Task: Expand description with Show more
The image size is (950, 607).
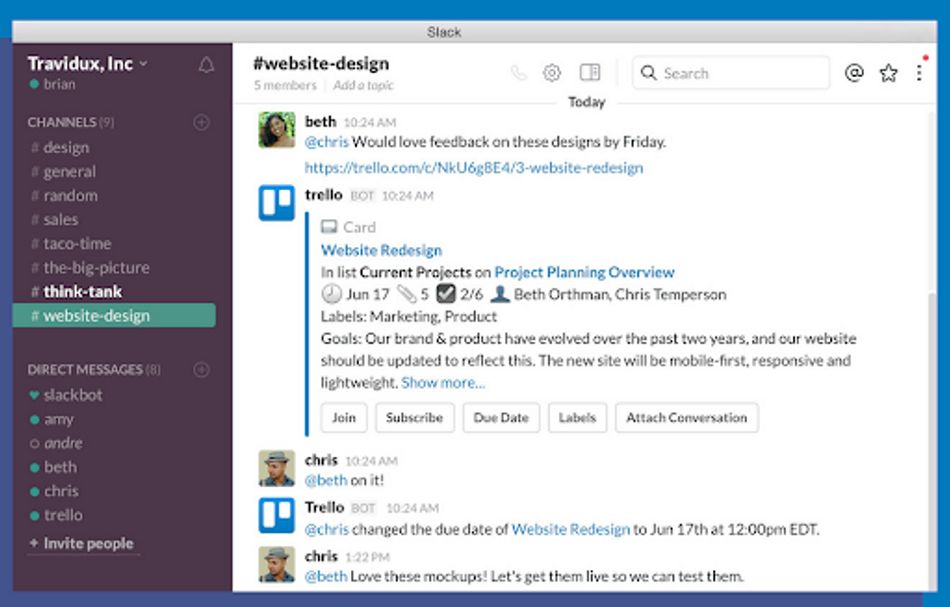Action: pos(443,383)
